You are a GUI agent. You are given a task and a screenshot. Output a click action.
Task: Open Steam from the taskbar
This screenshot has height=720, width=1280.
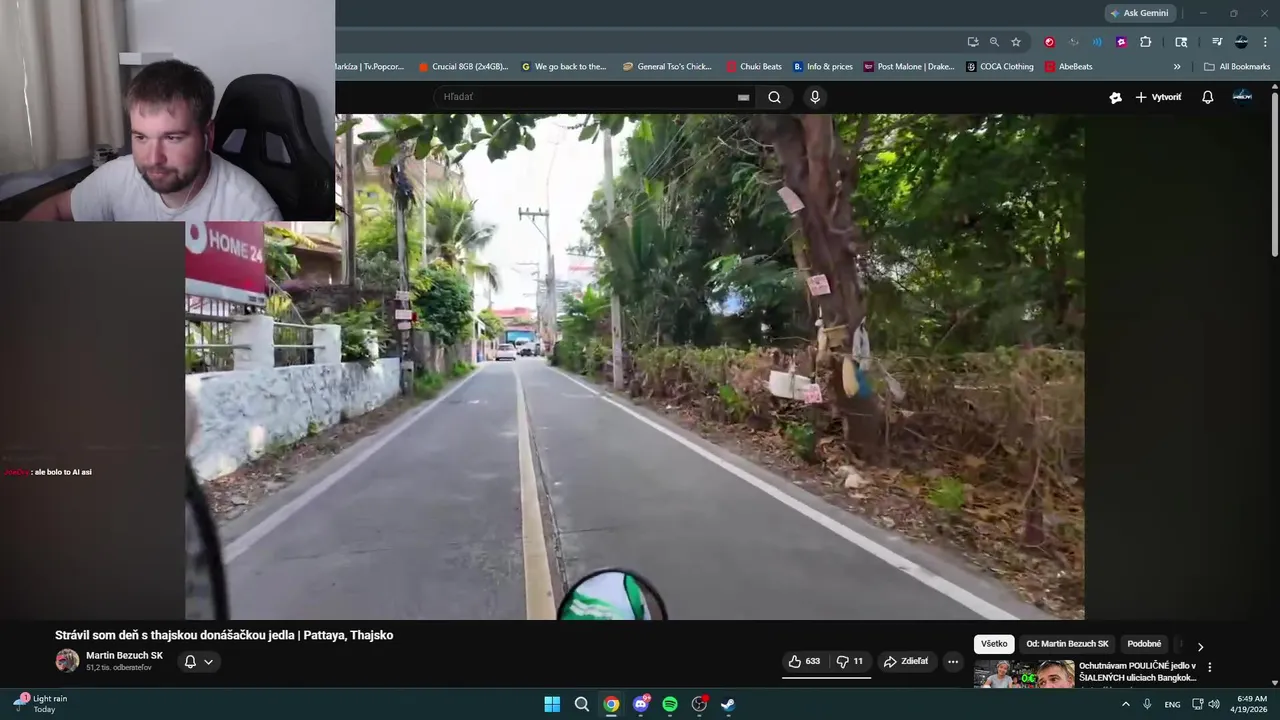coord(728,704)
